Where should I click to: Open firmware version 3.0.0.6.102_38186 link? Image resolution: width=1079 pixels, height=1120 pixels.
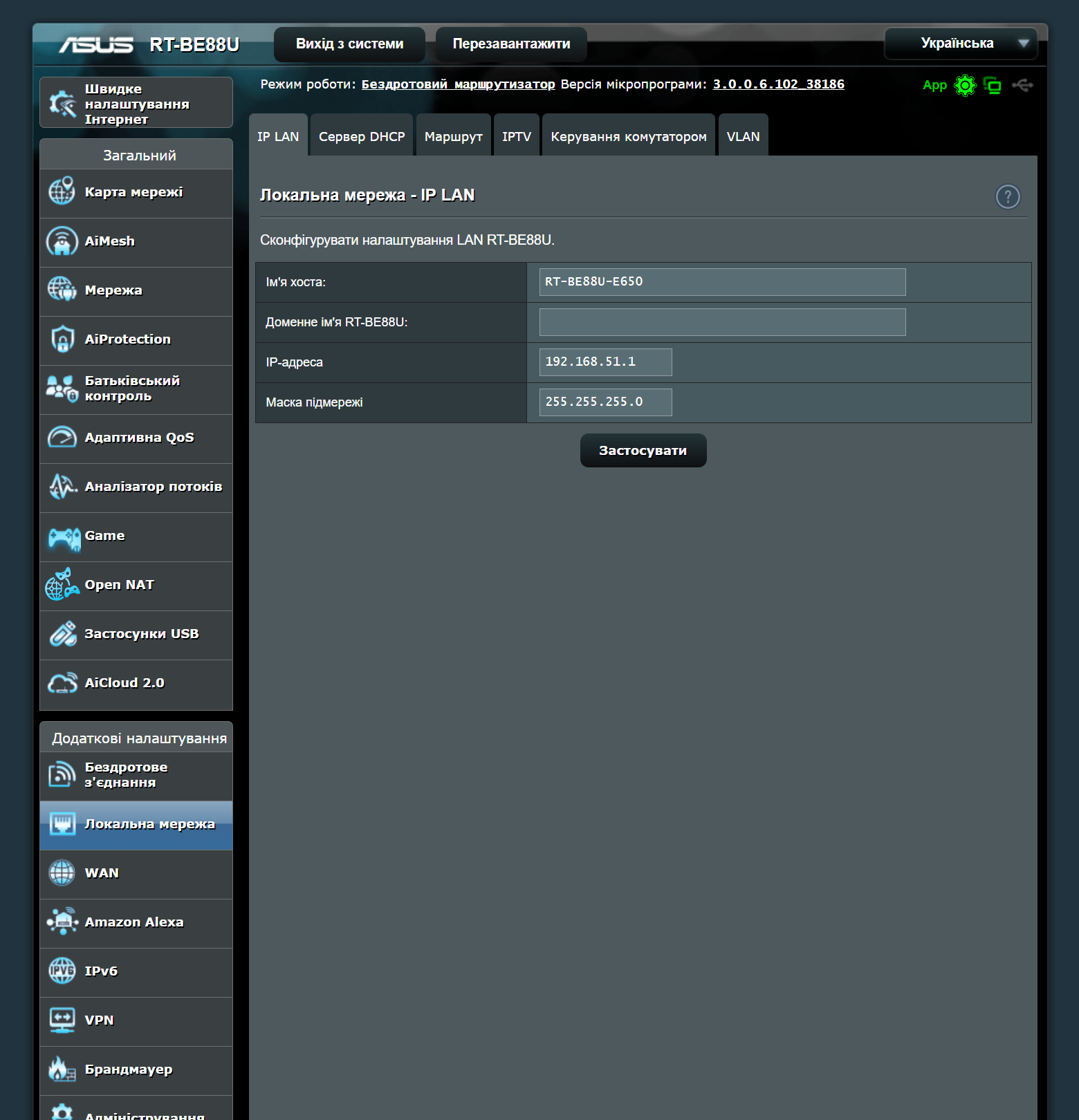pos(779,84)
